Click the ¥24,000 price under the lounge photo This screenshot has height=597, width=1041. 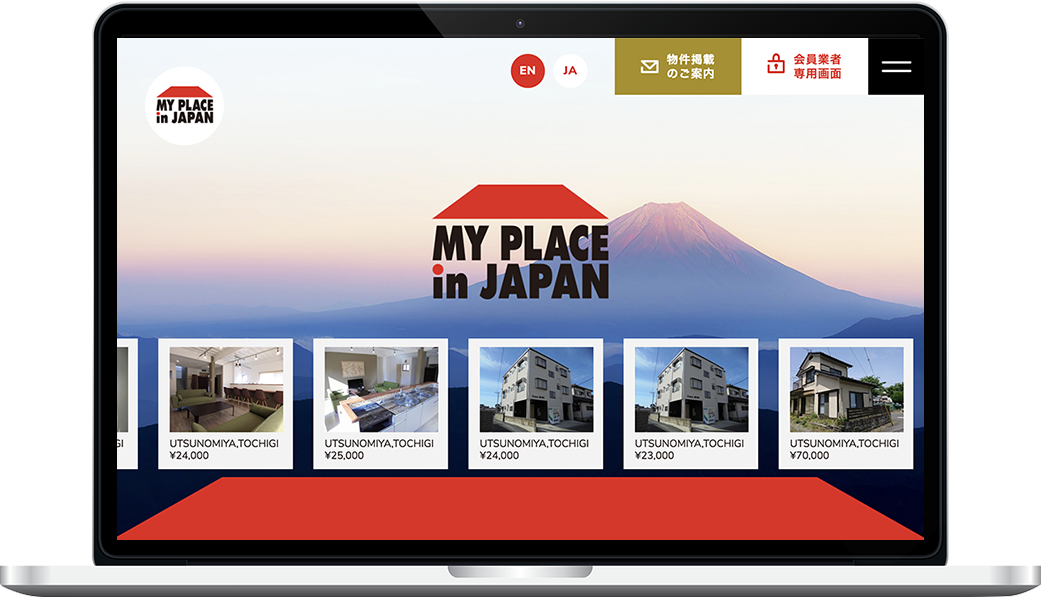189,456
